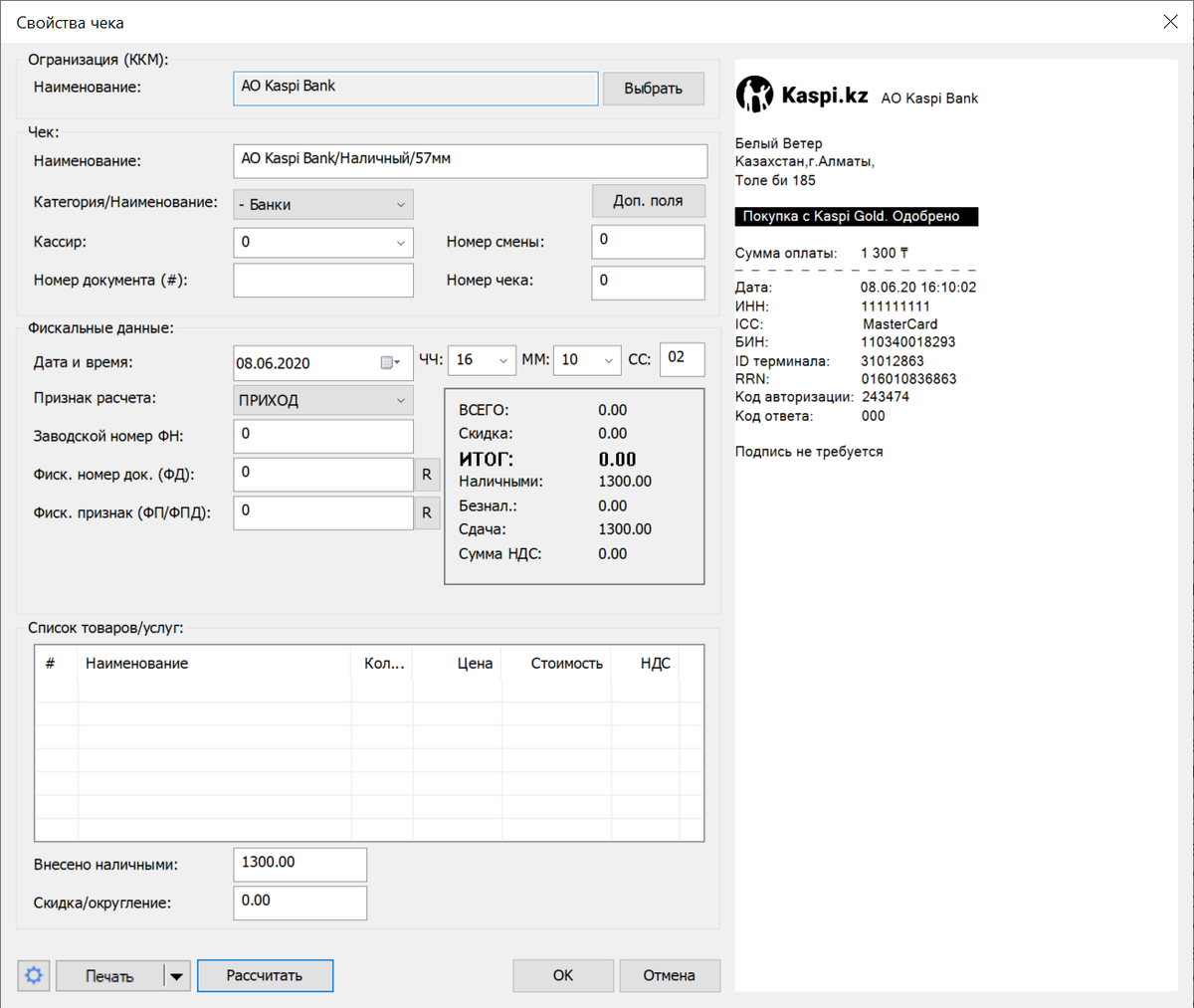Focus the Заводской номер ФН field
This screenshot has width=1194, height=1008.
[x=323, y=436]
